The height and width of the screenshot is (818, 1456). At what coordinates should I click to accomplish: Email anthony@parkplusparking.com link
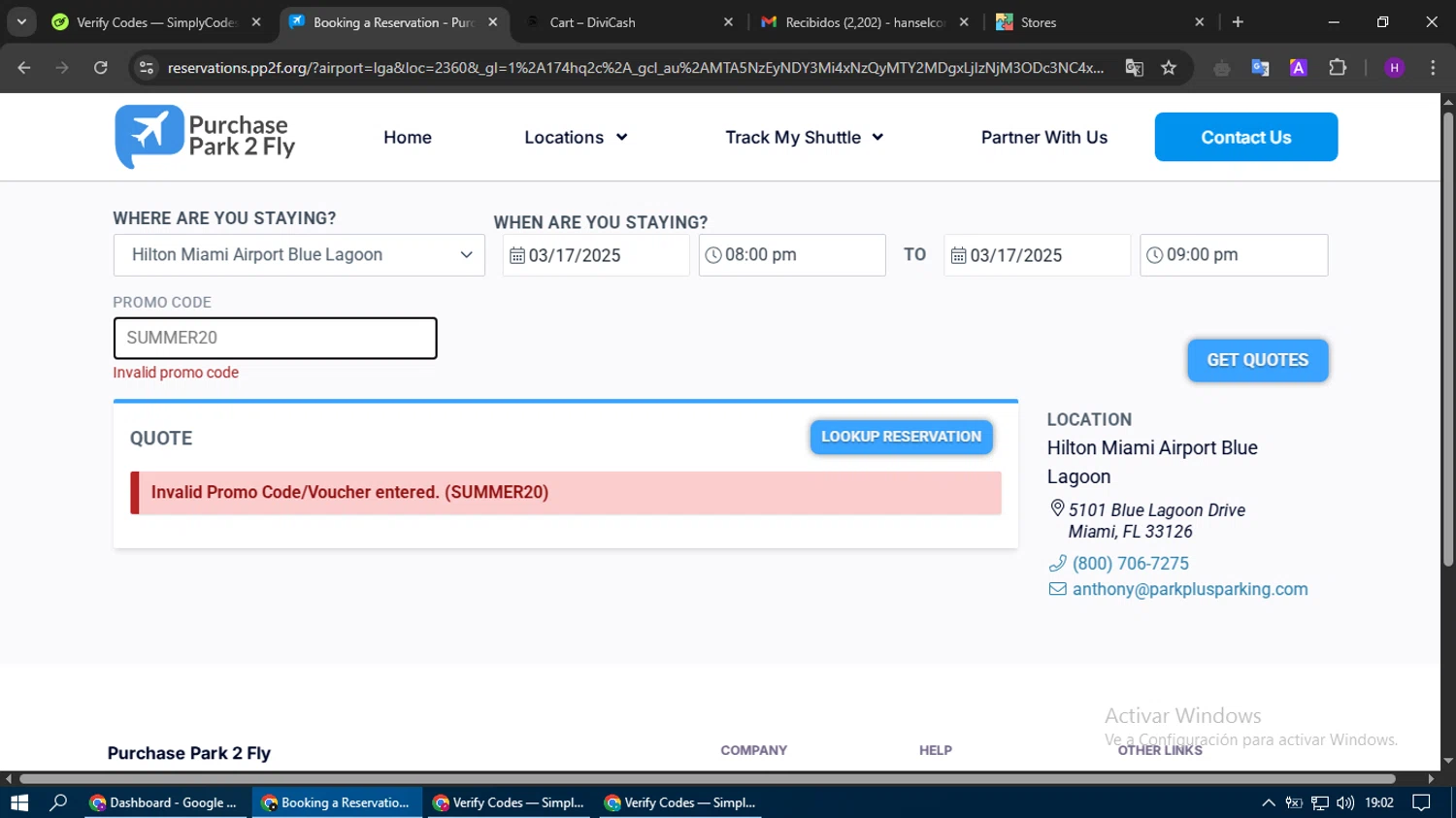[x=1190, y=589]
